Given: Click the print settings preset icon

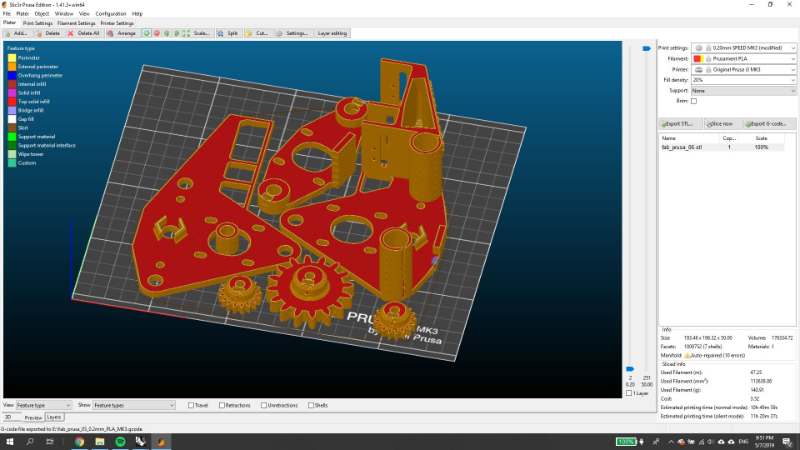Looking at the screenshot, I should (699, 48).
